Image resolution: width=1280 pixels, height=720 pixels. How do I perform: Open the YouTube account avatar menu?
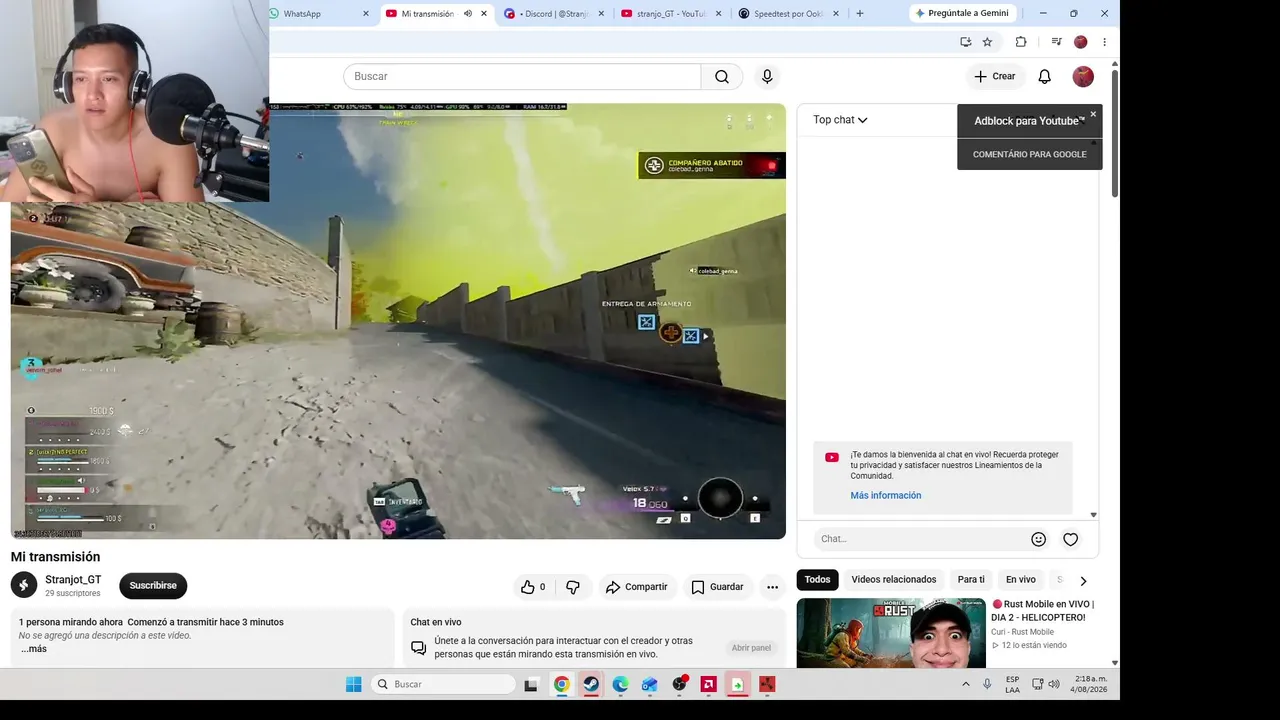[1083, 76]
